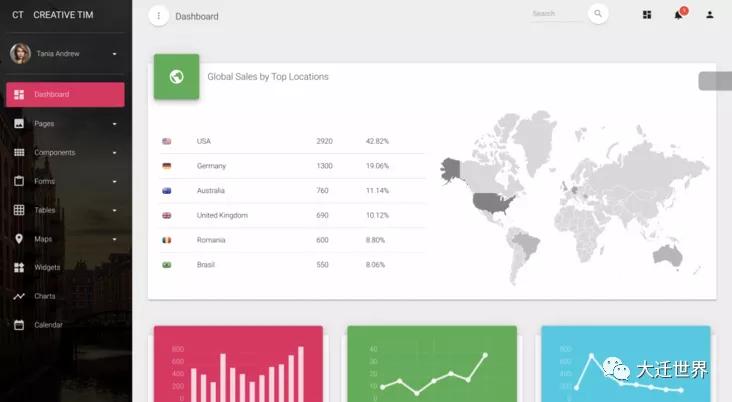
Task: Click the USA row in sales table
Action: pyautogui.click(x=290, y=141)
